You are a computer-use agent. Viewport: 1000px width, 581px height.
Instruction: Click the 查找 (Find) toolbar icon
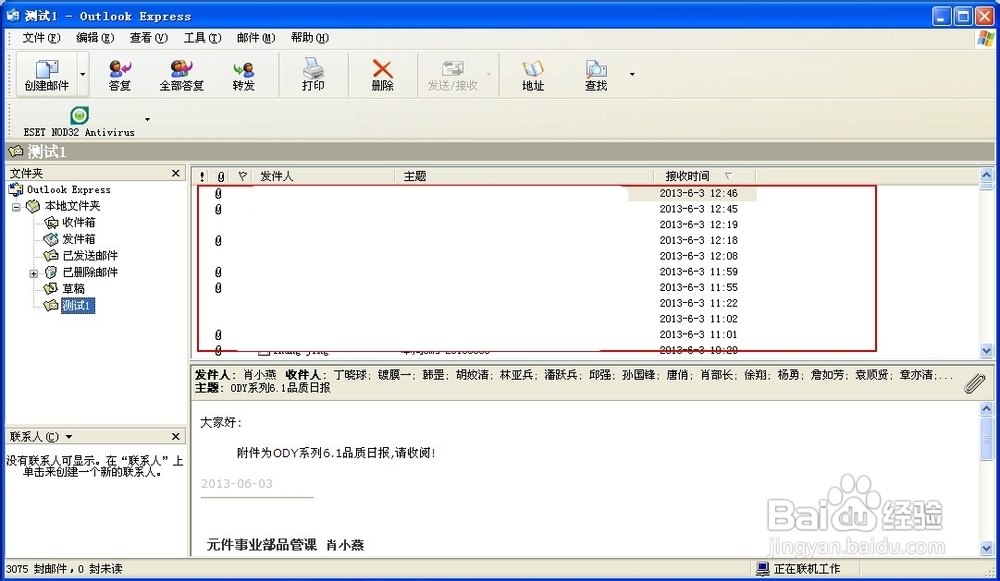[595, 73]
